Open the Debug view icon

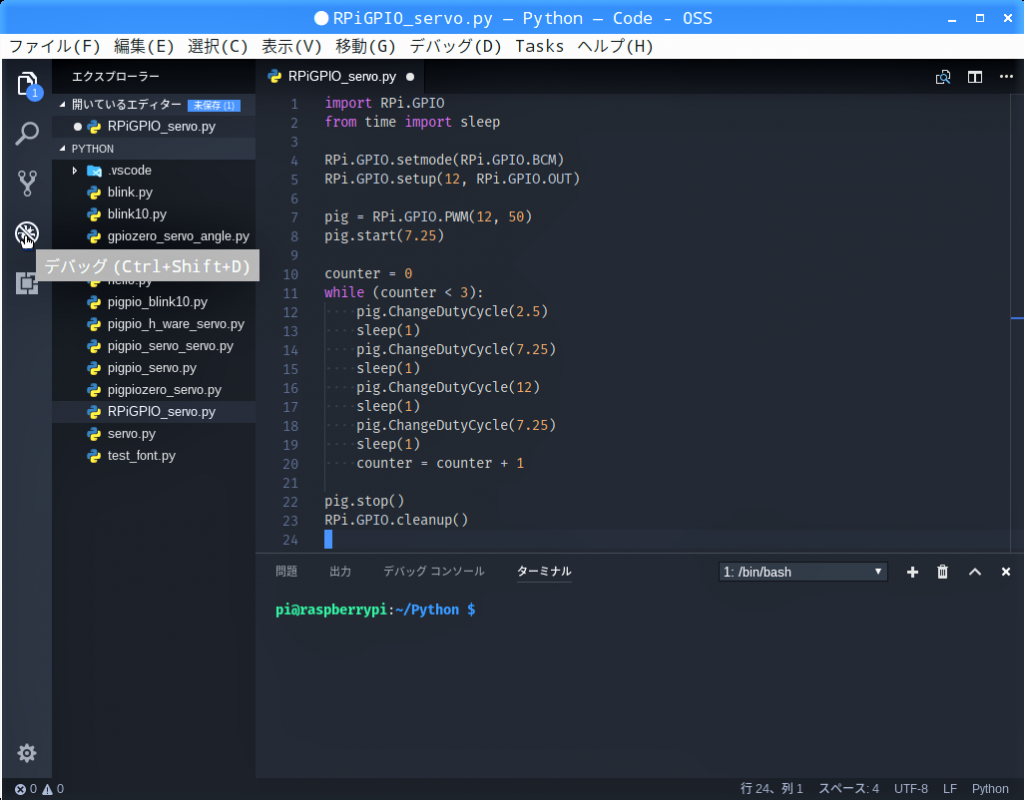pyautogui.click(x=27, y=234)
